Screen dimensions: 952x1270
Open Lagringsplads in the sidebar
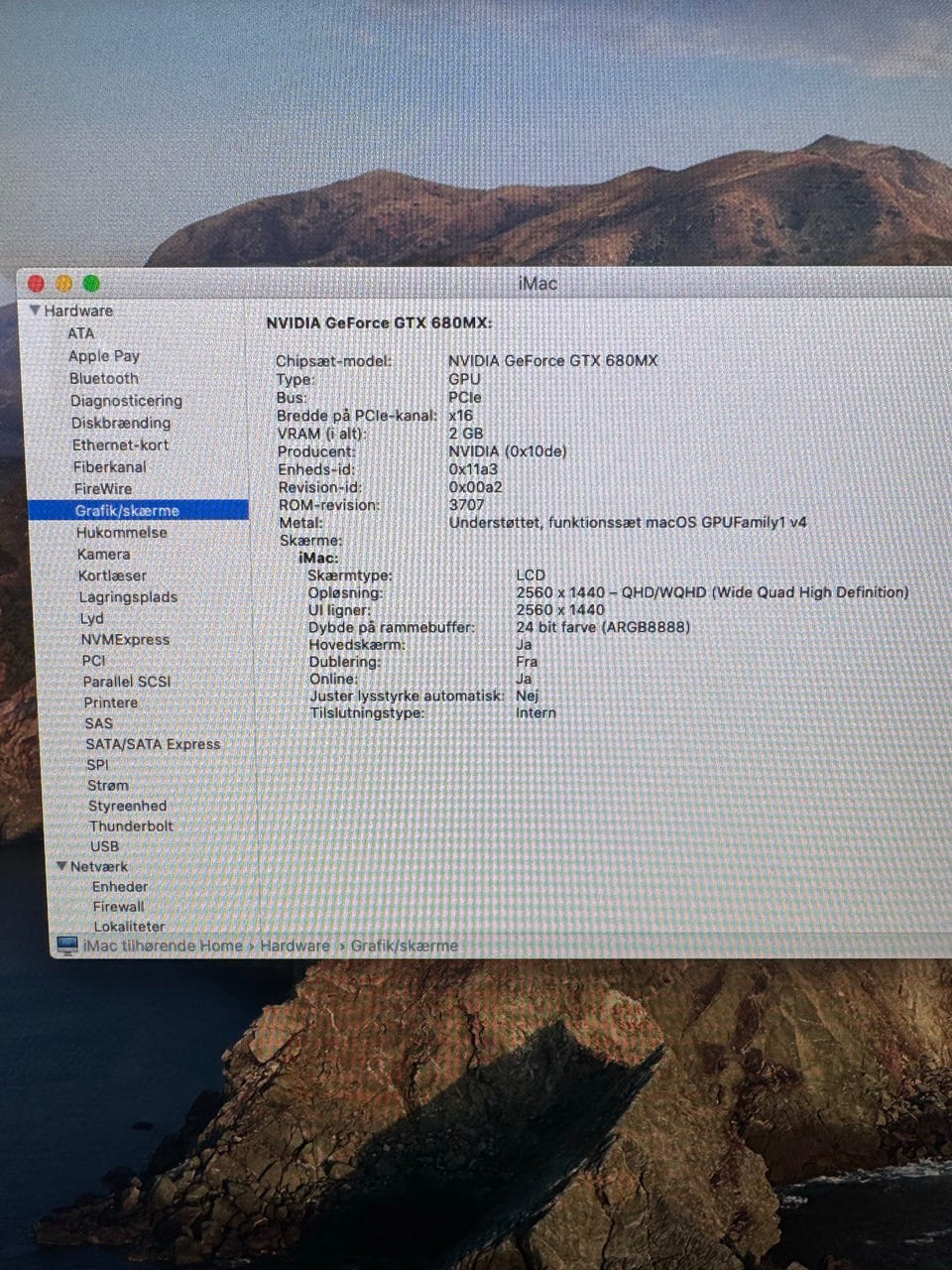[128, 597]
